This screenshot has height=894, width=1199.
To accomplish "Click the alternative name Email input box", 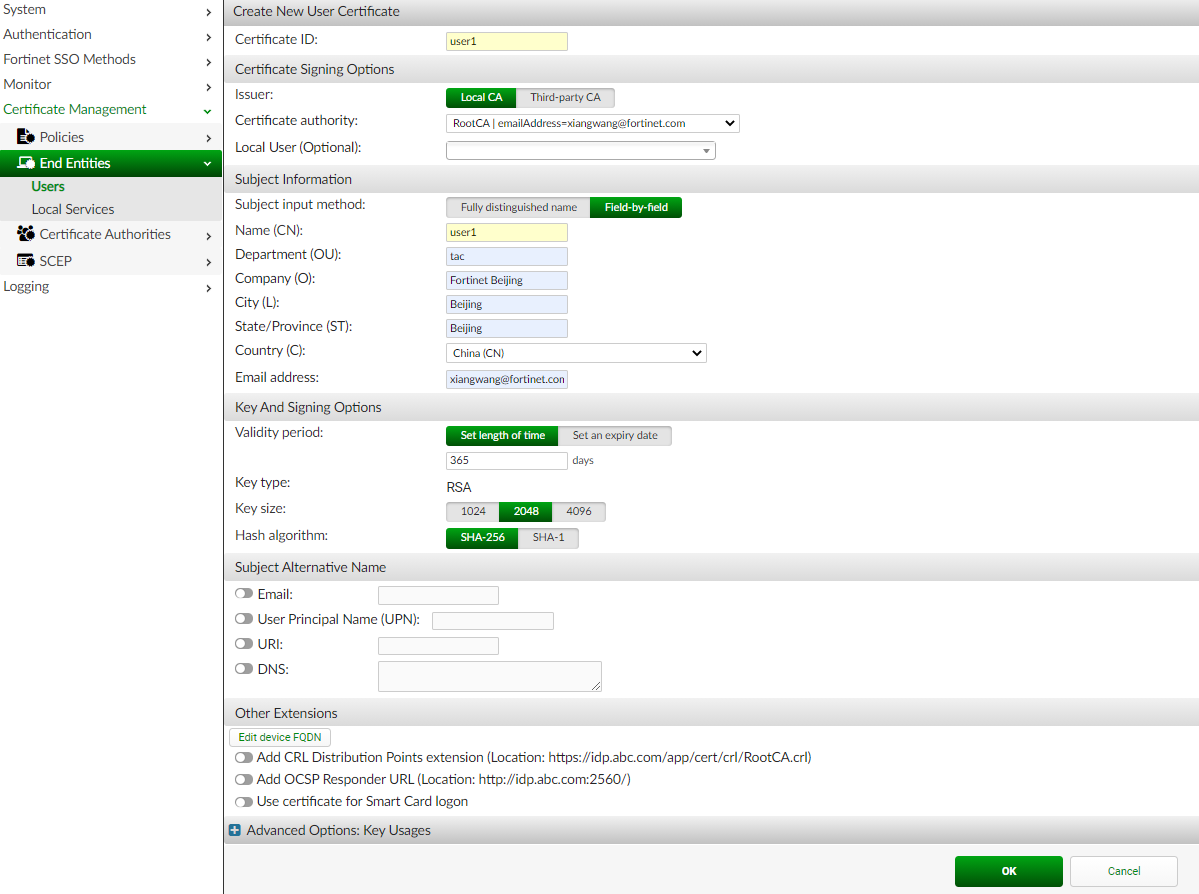I will click(438, 595).
